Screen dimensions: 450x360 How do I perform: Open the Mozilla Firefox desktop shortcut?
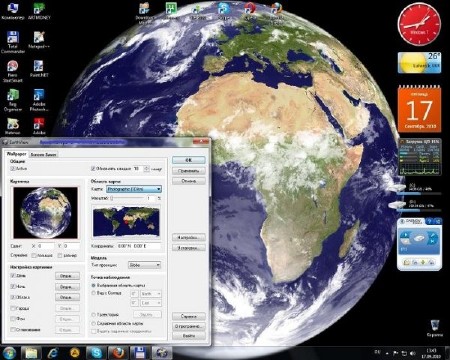click(x=276, y=13)
